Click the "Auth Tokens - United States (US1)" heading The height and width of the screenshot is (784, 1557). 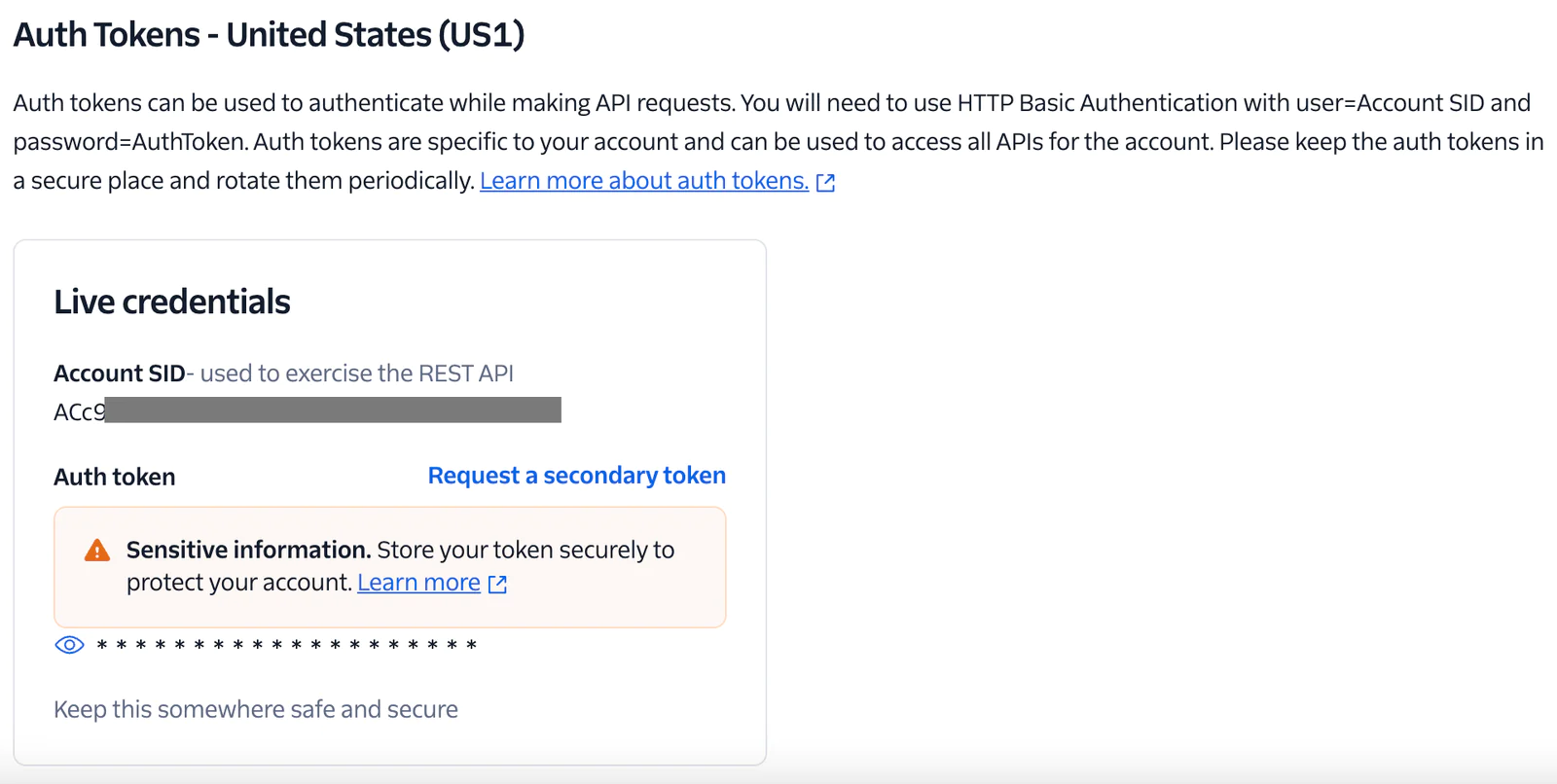[x=269, y=35]
